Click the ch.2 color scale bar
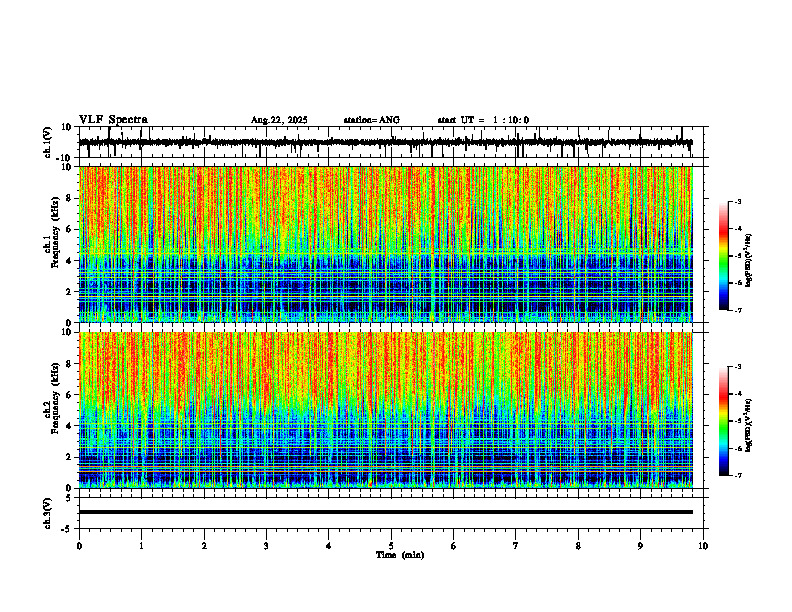792x612 pixels. [724, 421]
